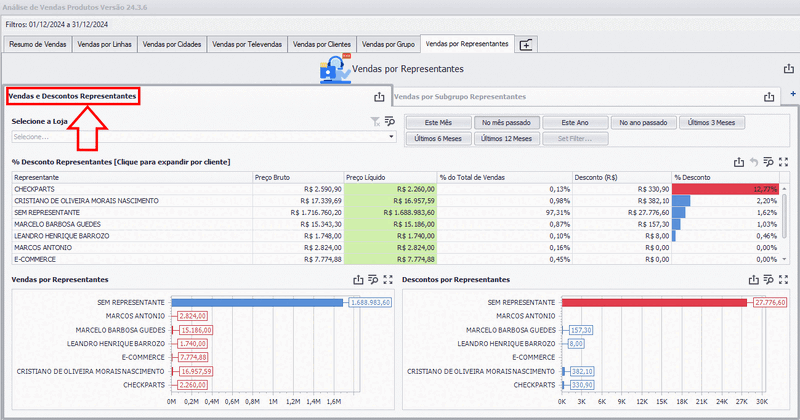
Task: Click the 97,31% total de vendas cell
Action: (505, 212)
